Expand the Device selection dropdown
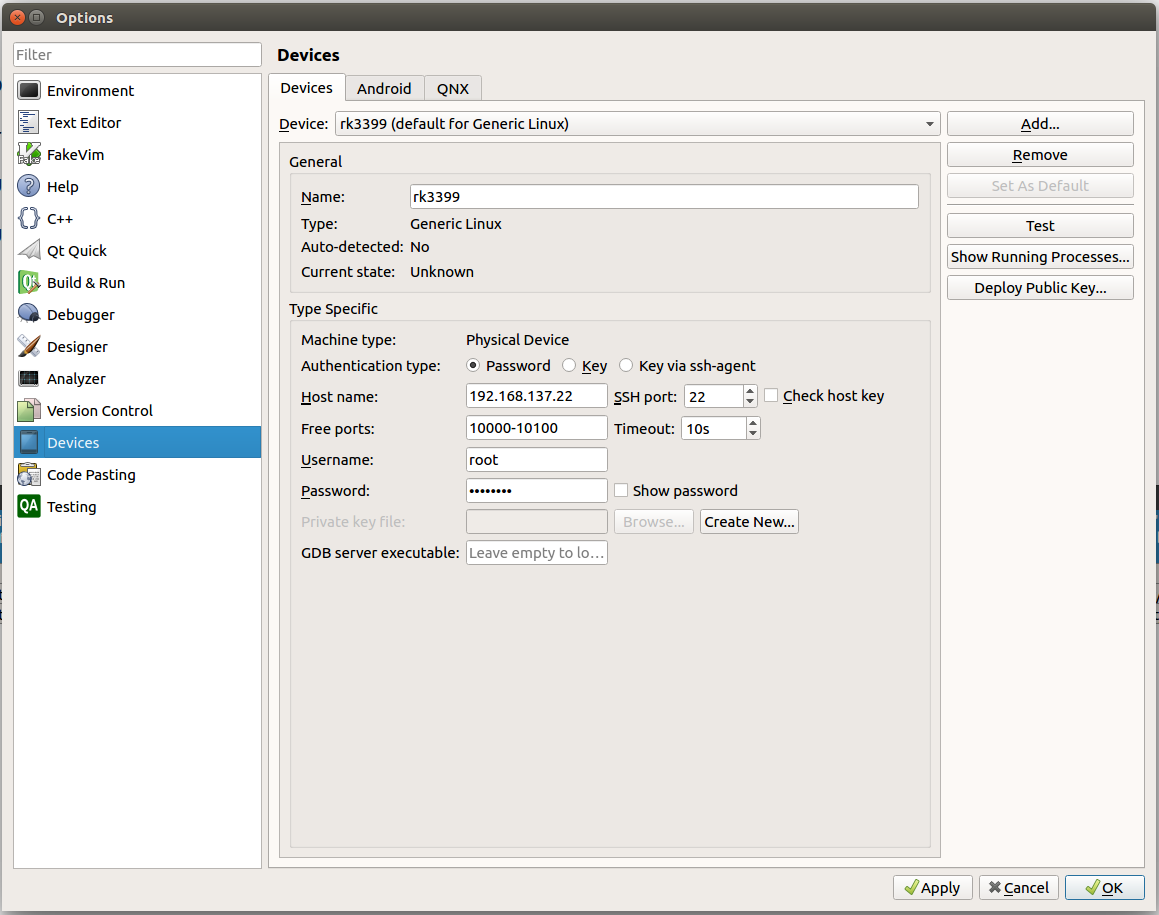This screenshot has width=1159, height=915. [x=930, y=124]
